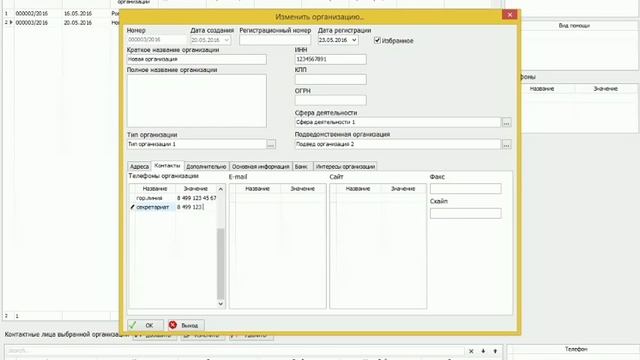This screenshot has height=360, width=640.
Task: Click the Тип организации 1 value field
Action: [196, 144]
